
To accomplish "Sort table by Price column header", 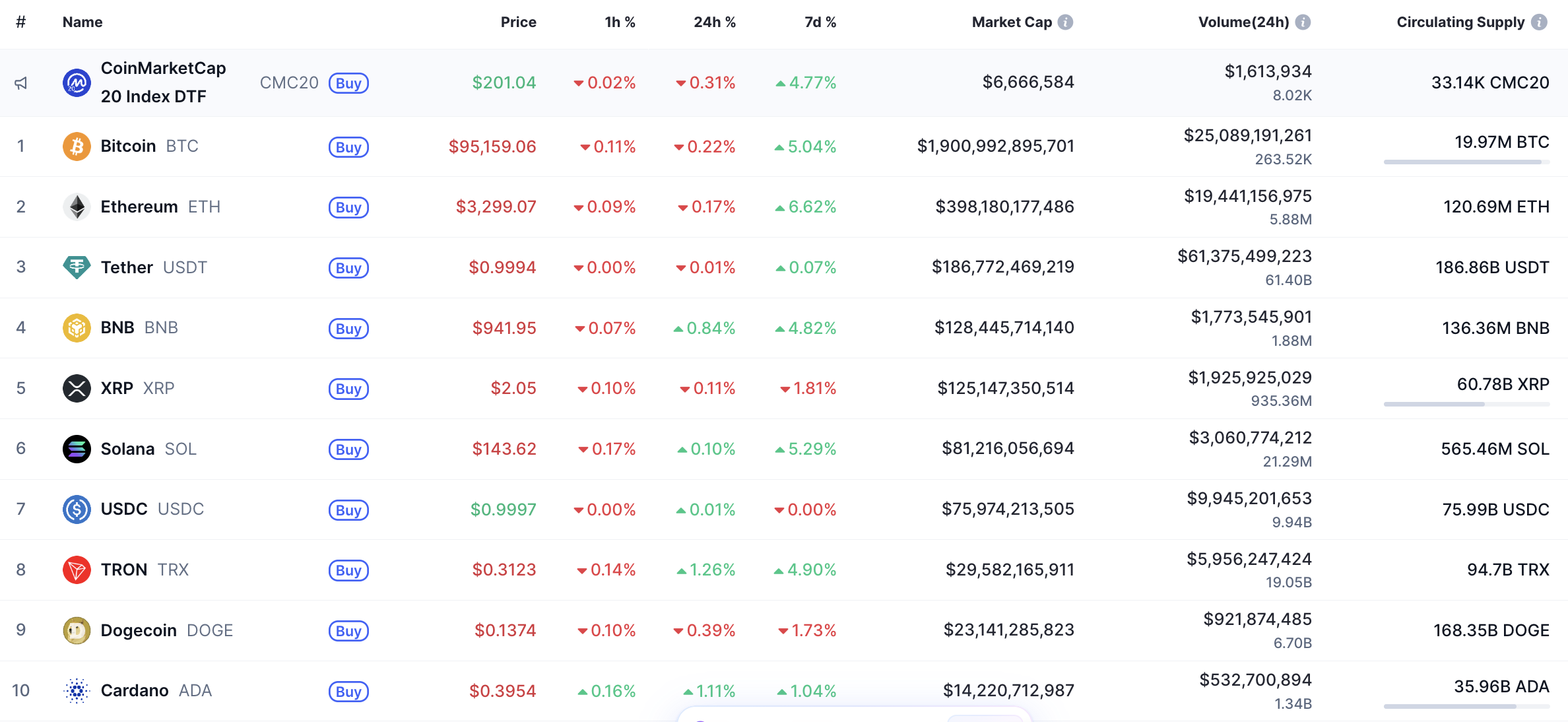I will [518, 22].
